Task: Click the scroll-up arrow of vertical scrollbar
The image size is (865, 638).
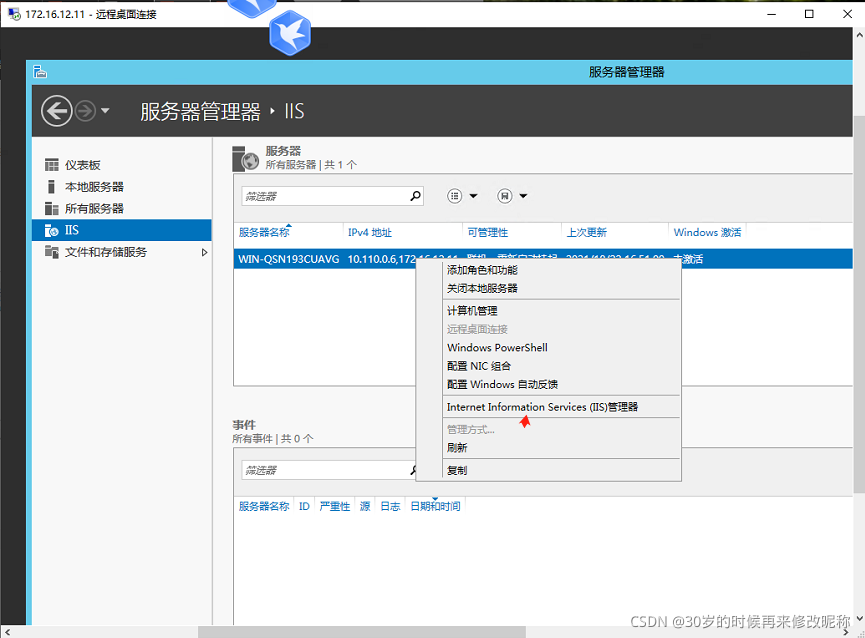Action: tap(859, 35)
